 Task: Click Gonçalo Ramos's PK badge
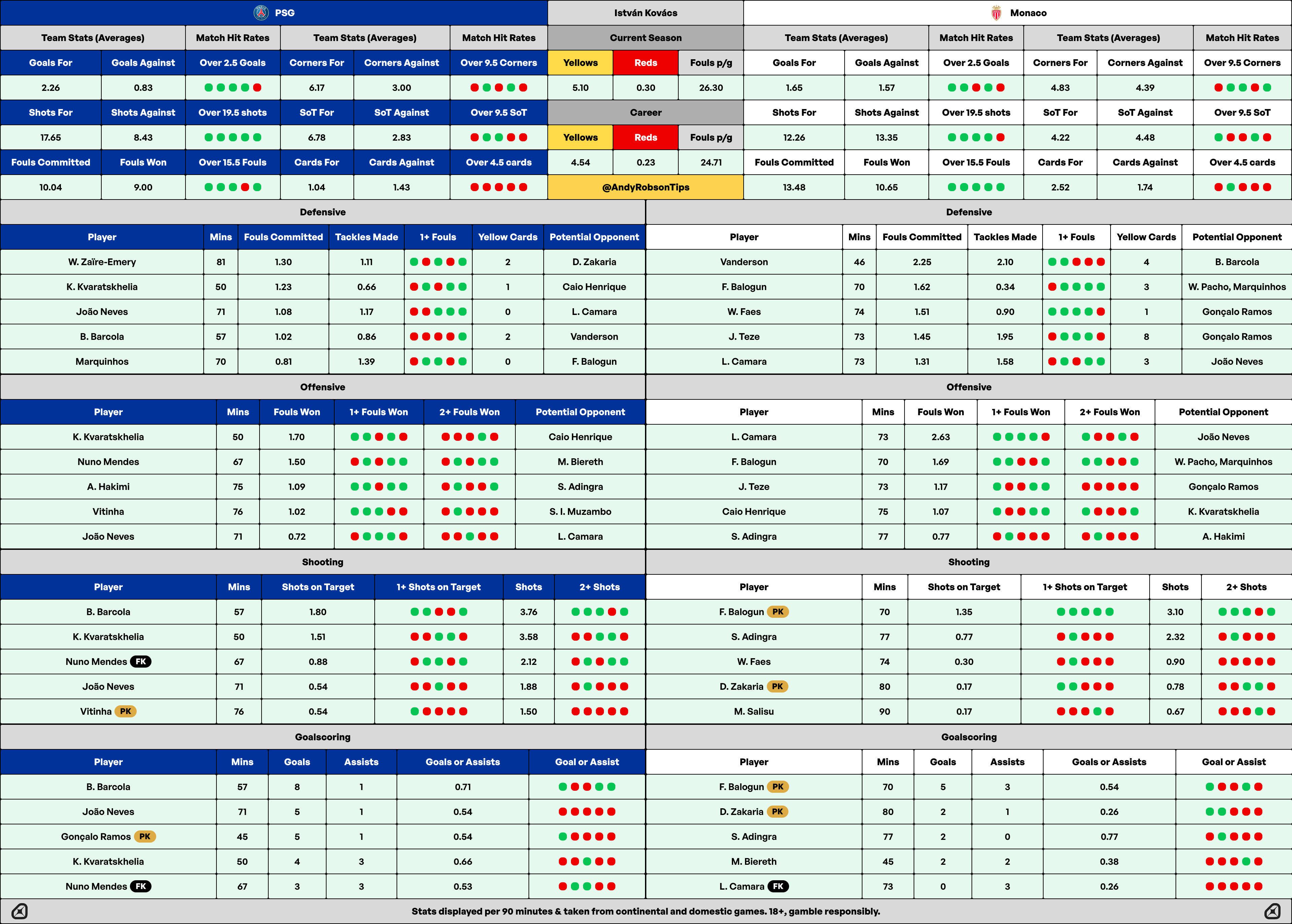144,837
